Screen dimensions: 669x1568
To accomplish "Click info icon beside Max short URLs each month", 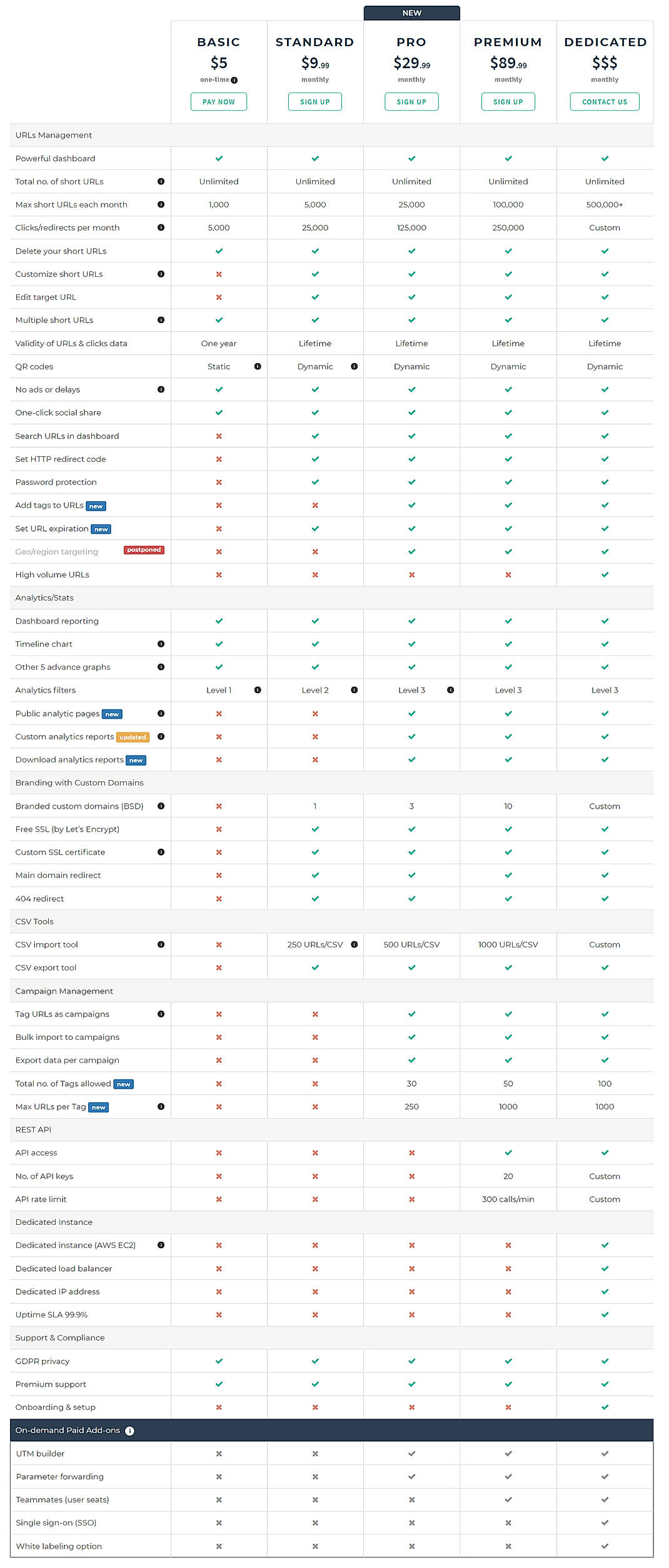I will click(x=161, y=204).
